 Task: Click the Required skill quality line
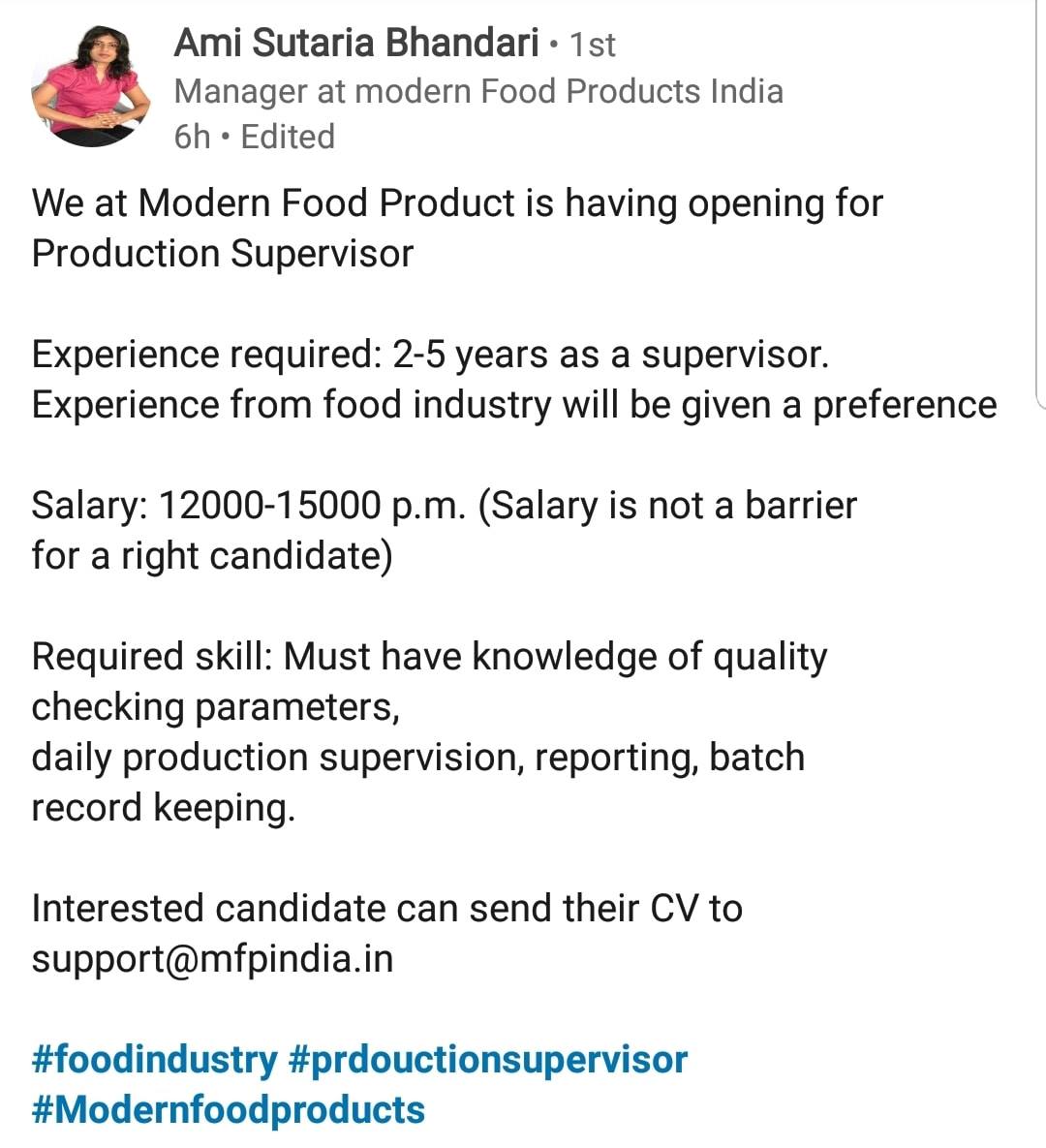[x=430, y=657]
